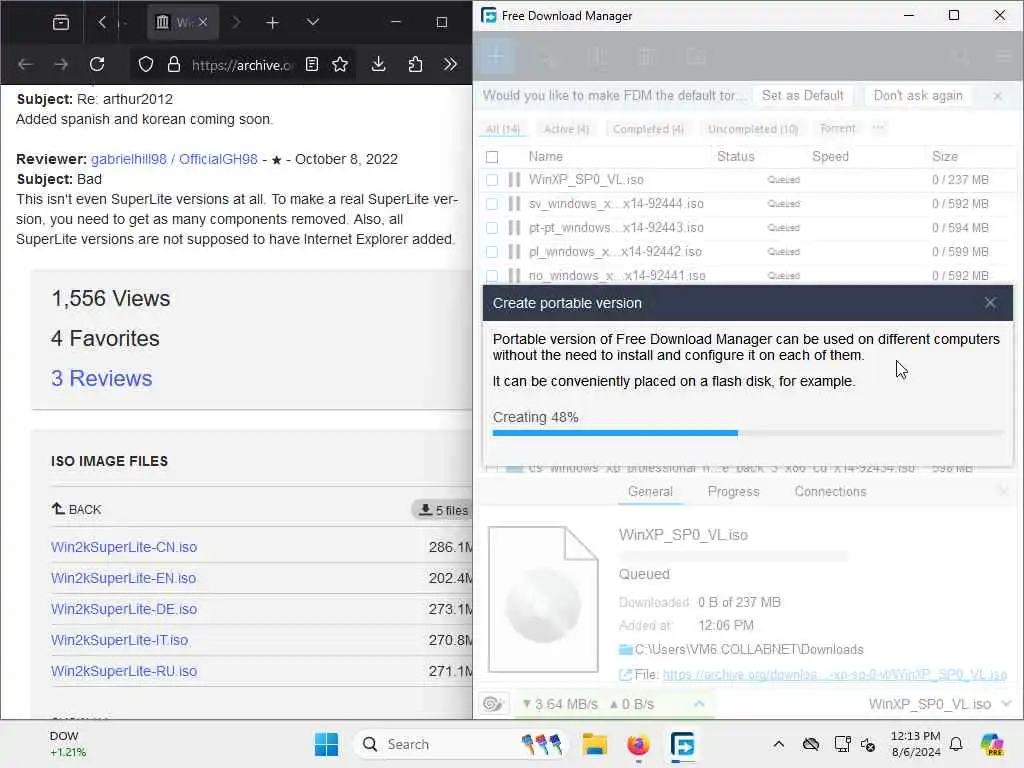
Task: Toggle snail mode icon in FDM status bar
Action: (x=493, y=703)
